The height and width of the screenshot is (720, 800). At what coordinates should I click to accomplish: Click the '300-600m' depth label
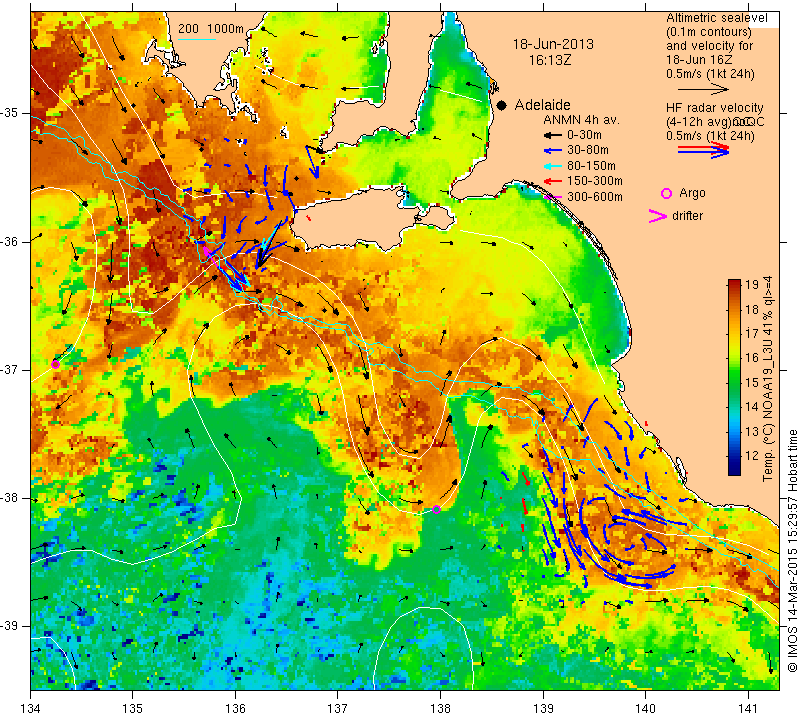(594, 196)
